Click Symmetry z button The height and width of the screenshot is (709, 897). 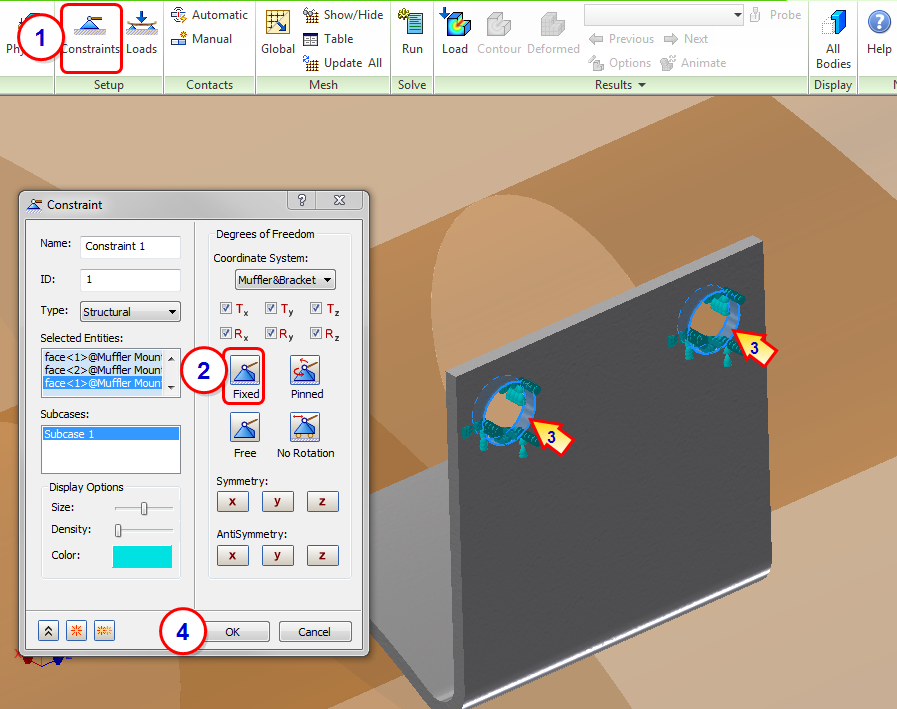(x=323, y=501)
